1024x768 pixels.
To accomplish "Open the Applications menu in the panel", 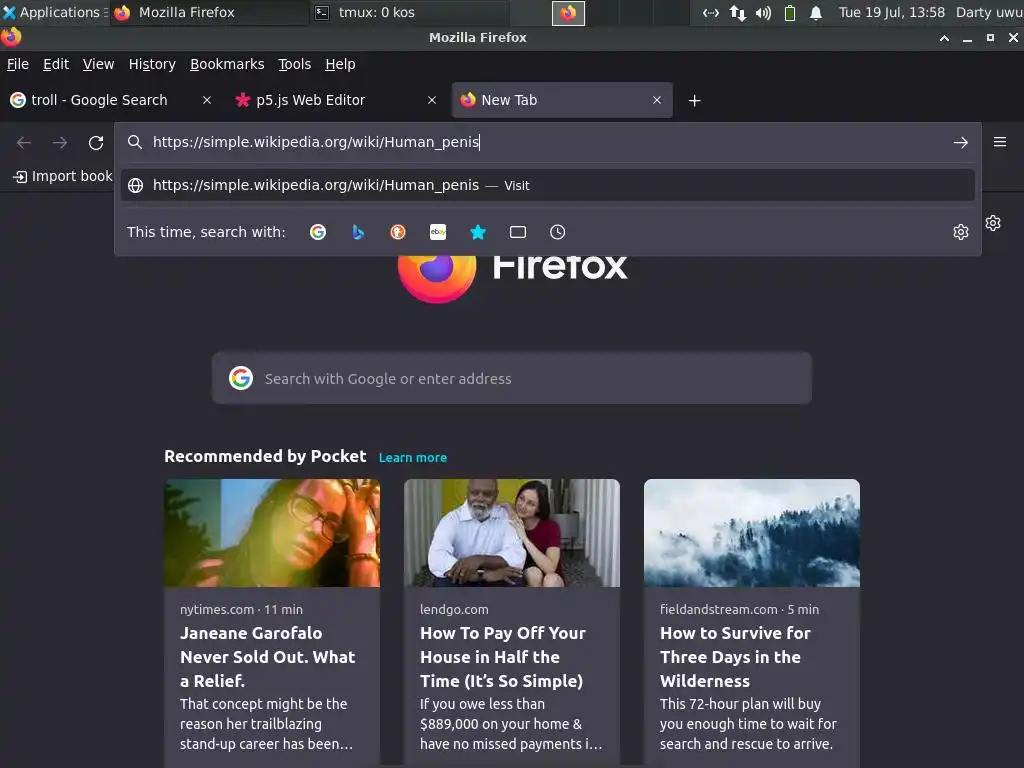I will pos(54,12).
